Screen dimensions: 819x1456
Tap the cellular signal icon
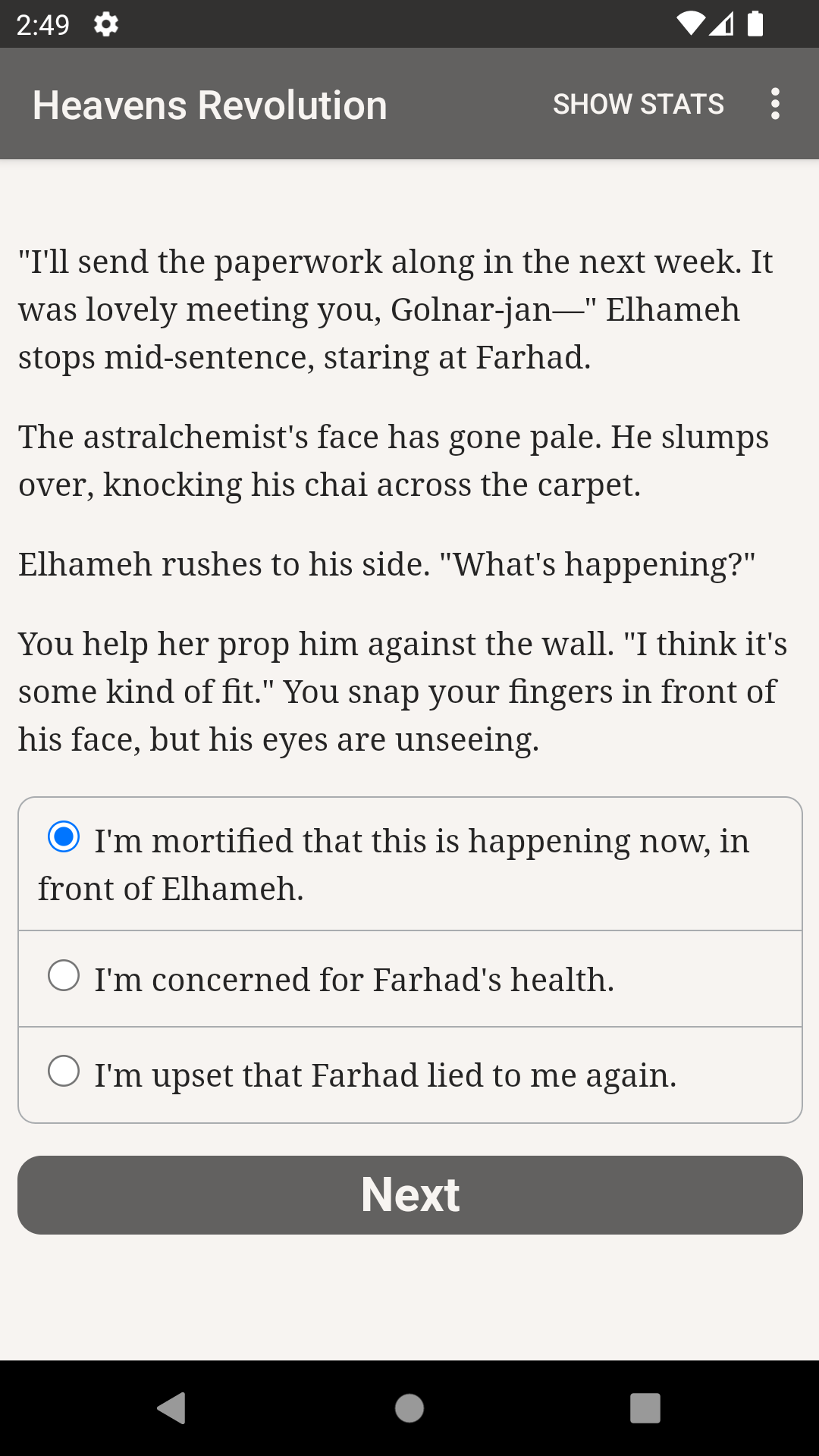(x=722, y=24)
